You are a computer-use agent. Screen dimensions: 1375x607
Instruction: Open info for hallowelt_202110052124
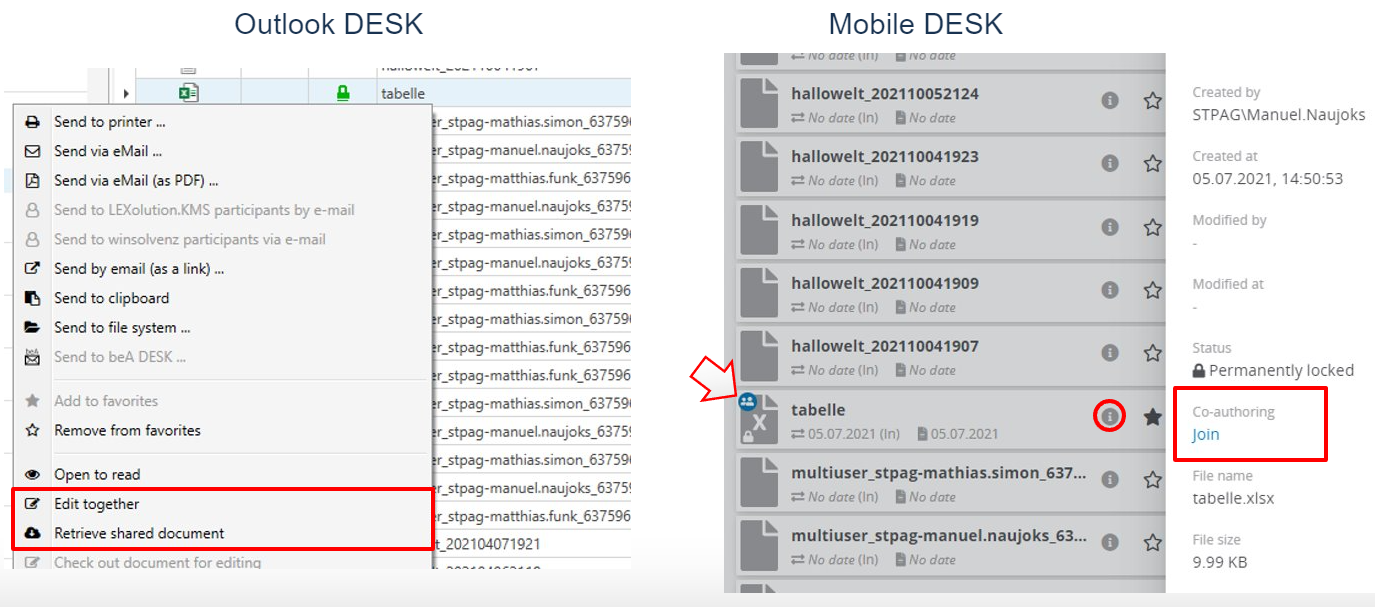tap(1109, 100)
